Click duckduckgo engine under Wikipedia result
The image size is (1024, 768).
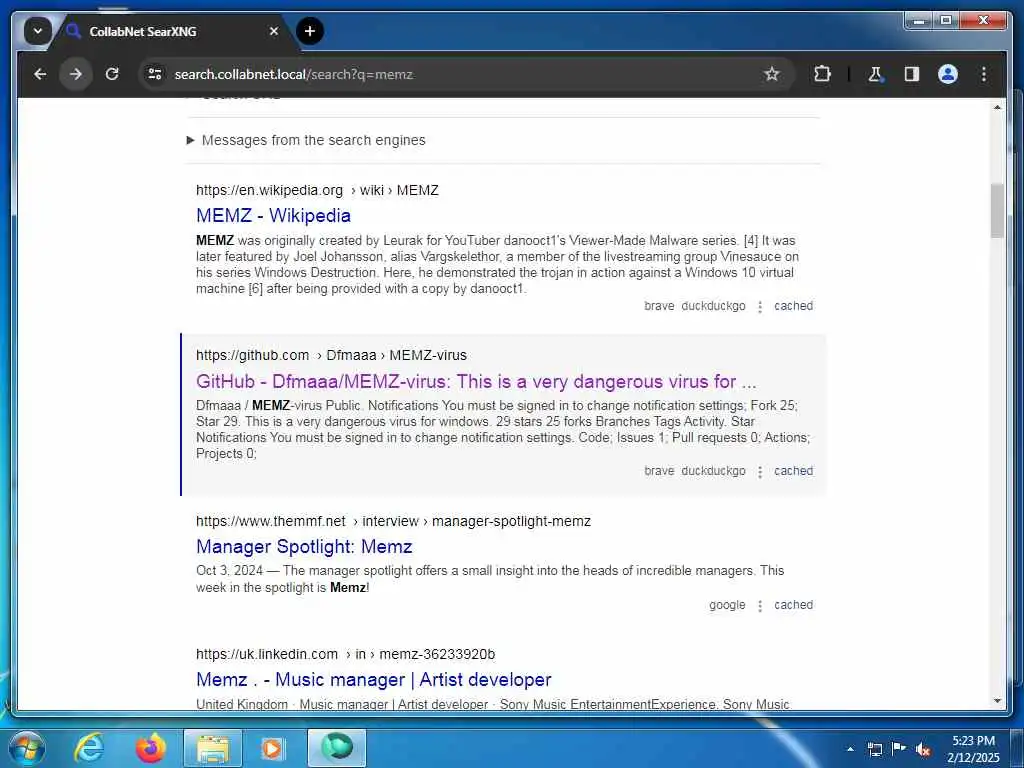[713, 306]
